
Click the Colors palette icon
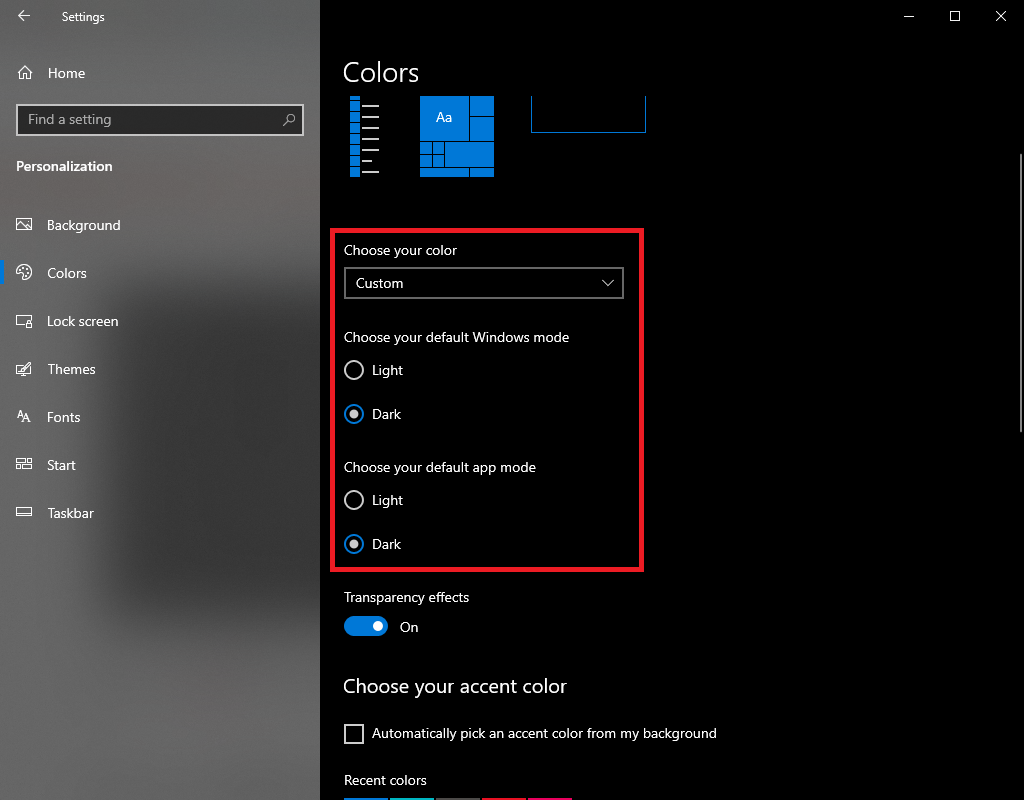24,272
